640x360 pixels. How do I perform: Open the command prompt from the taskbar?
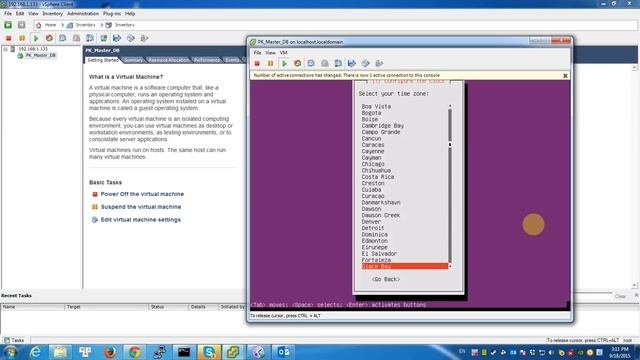click(x=184, y=352)
